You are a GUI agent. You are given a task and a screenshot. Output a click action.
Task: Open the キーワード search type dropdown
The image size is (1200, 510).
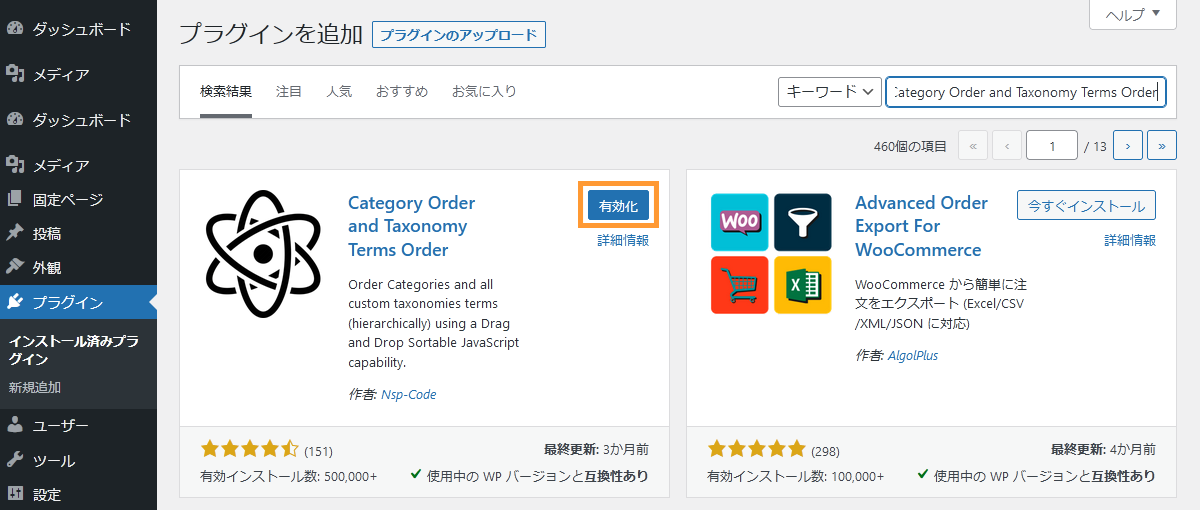tap(829, 92)
